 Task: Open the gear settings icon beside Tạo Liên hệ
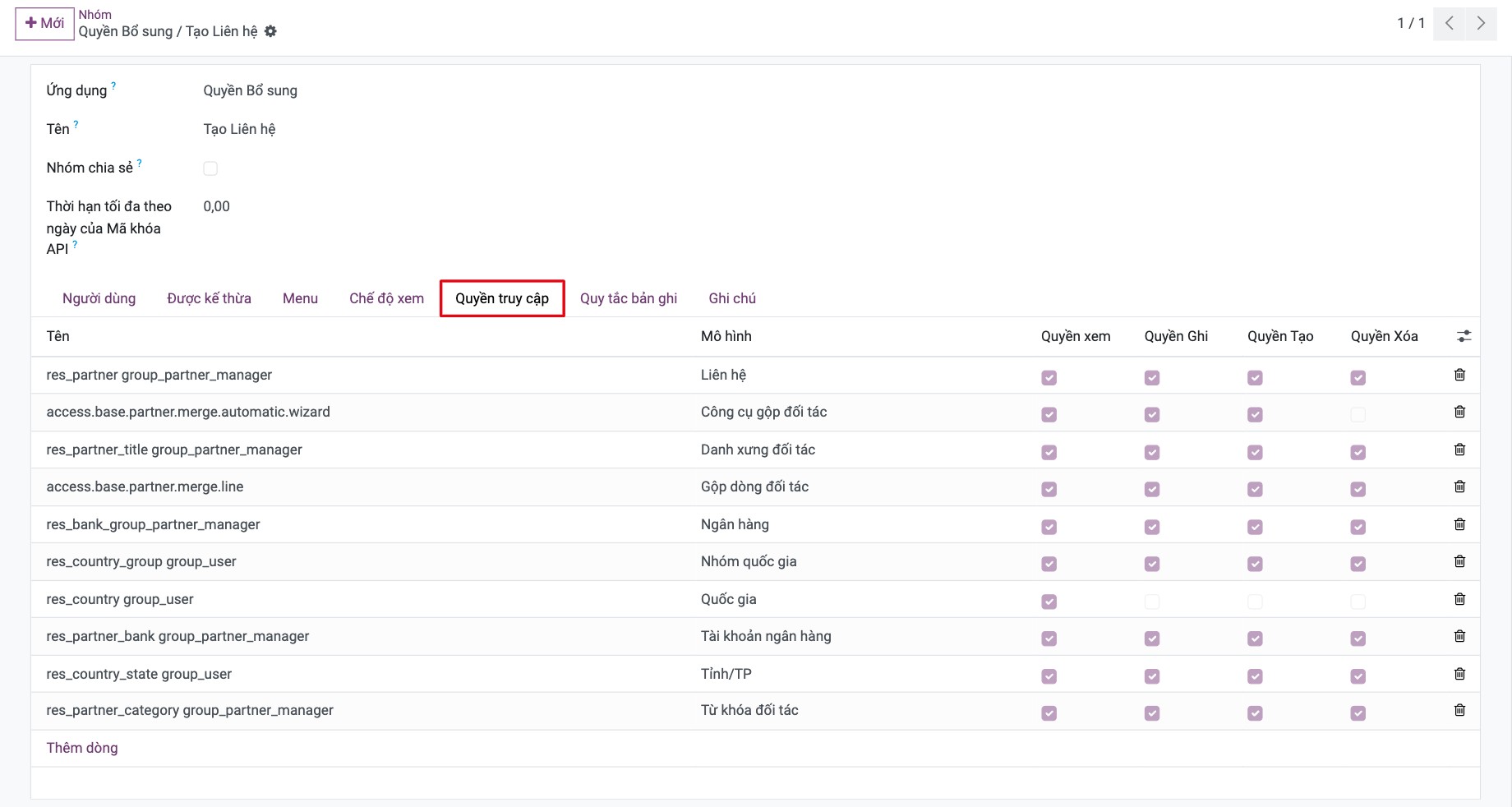(270, 31)
